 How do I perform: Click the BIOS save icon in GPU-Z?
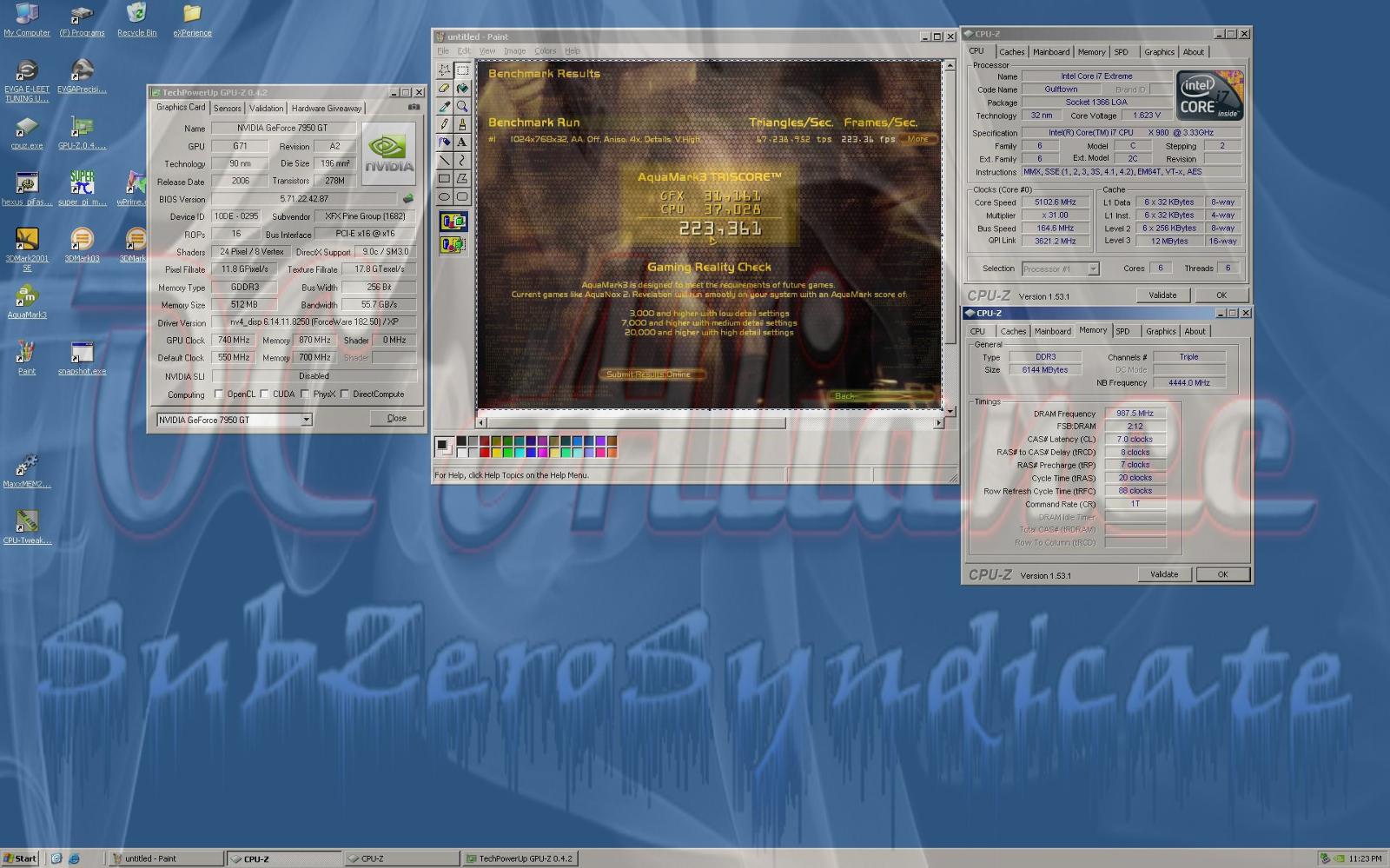(407, 199)
